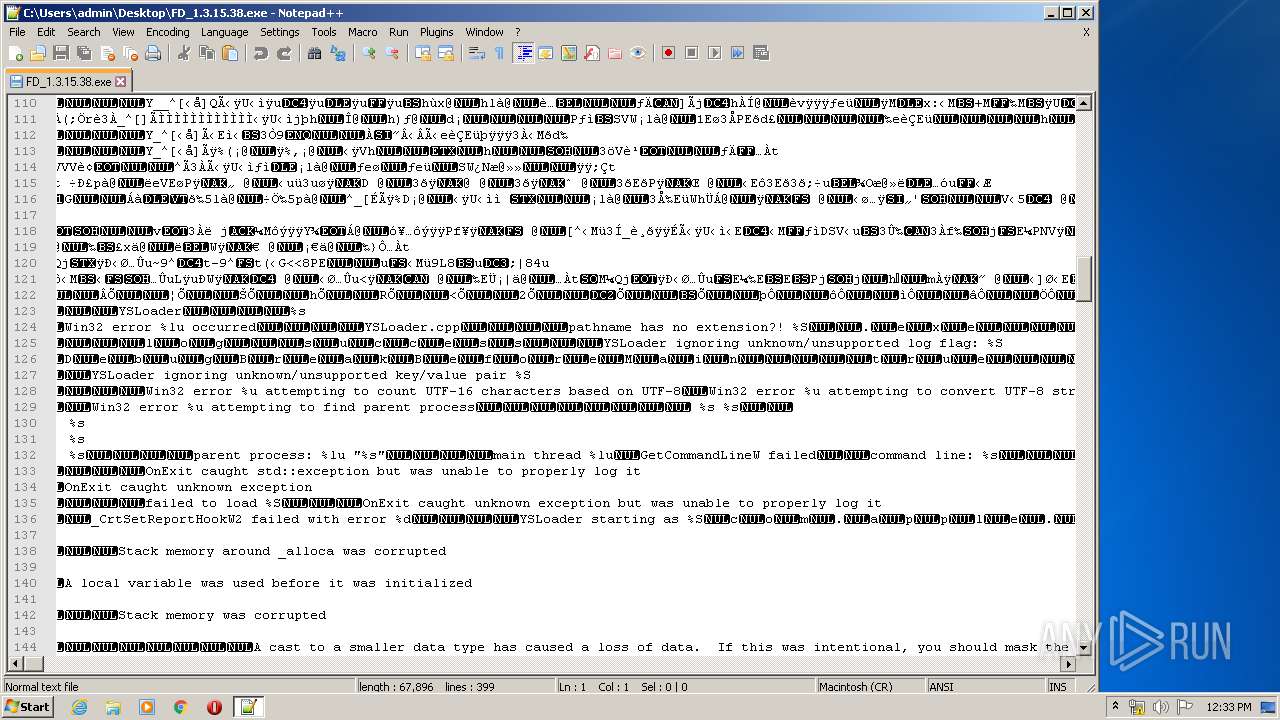This screenshot has height=720, width=1280.
Task: Toggle show all characters pilcrow icon
Action: (500, 53)
